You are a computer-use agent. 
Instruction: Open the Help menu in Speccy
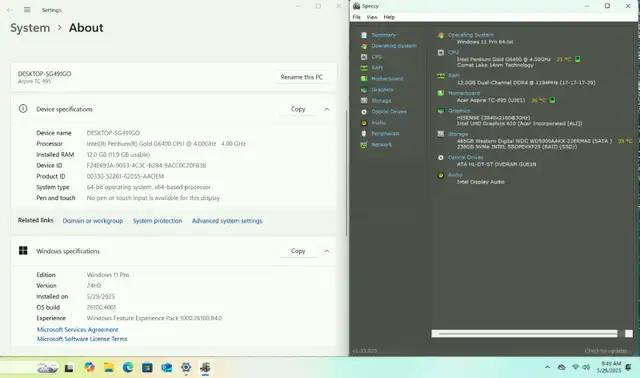pyautogui.click(x=389, y=17)
